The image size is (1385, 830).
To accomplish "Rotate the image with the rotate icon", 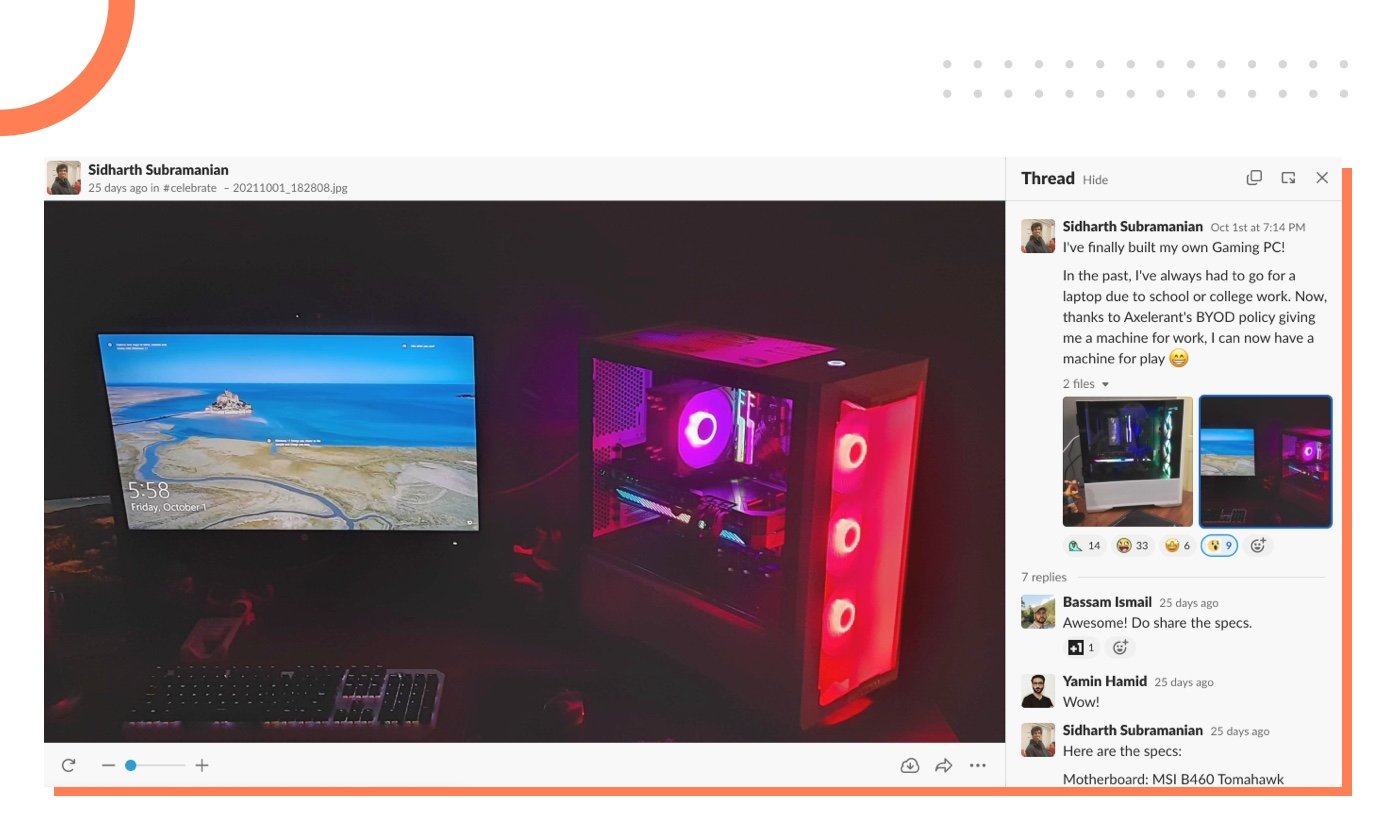I will [68, 766].
